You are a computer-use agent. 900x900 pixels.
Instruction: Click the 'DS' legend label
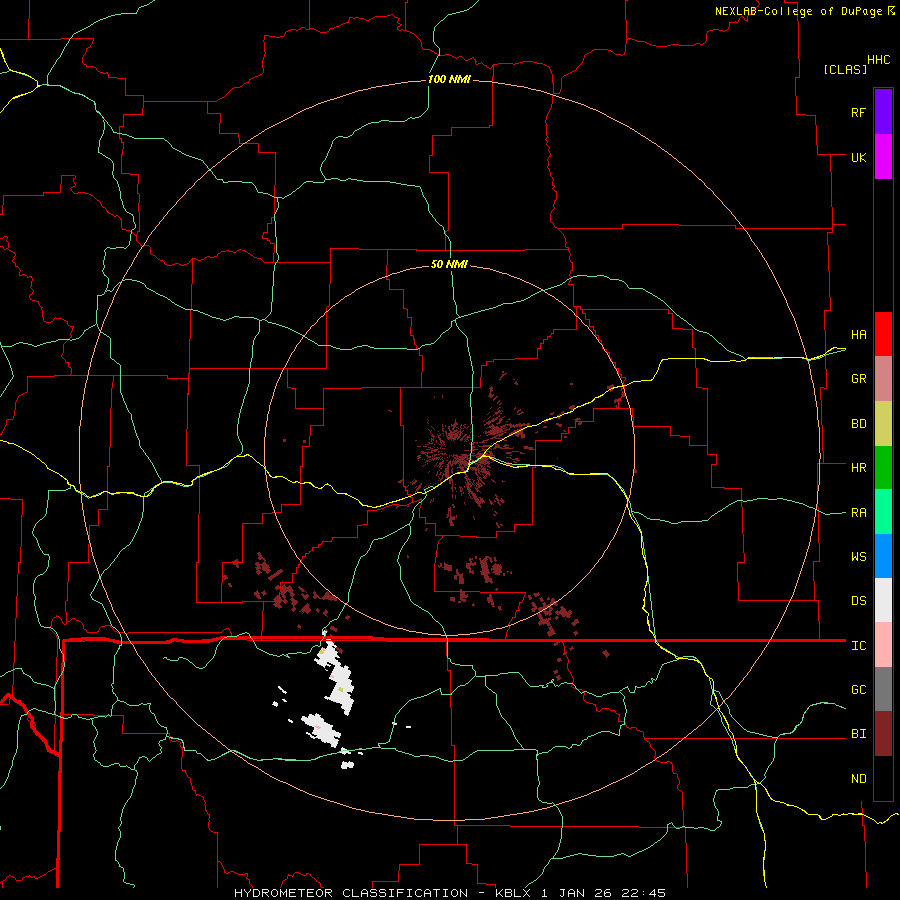tap(858, 601)
